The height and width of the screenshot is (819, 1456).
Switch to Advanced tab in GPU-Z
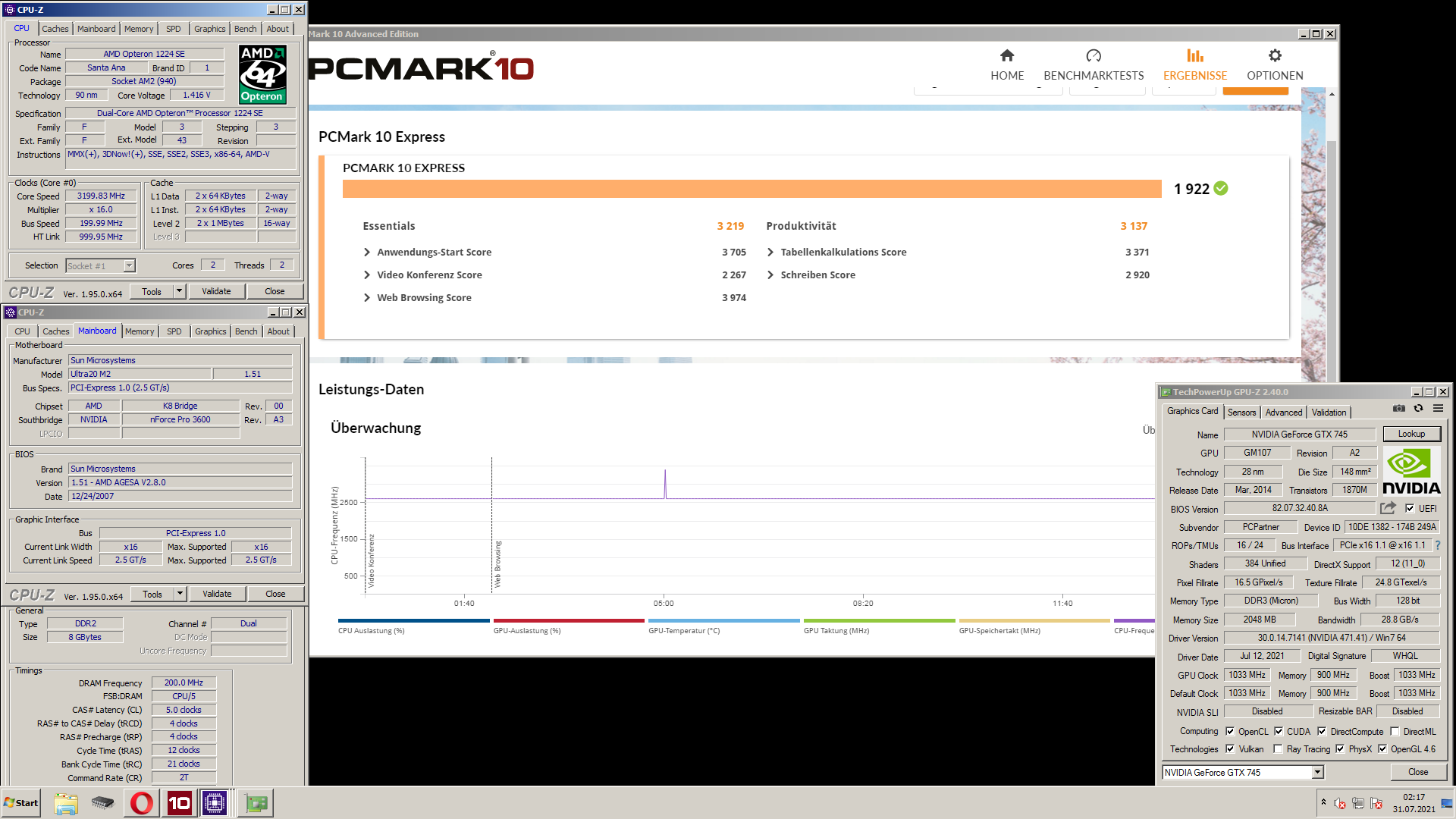pyautogui.click(x=1284, y=413)
